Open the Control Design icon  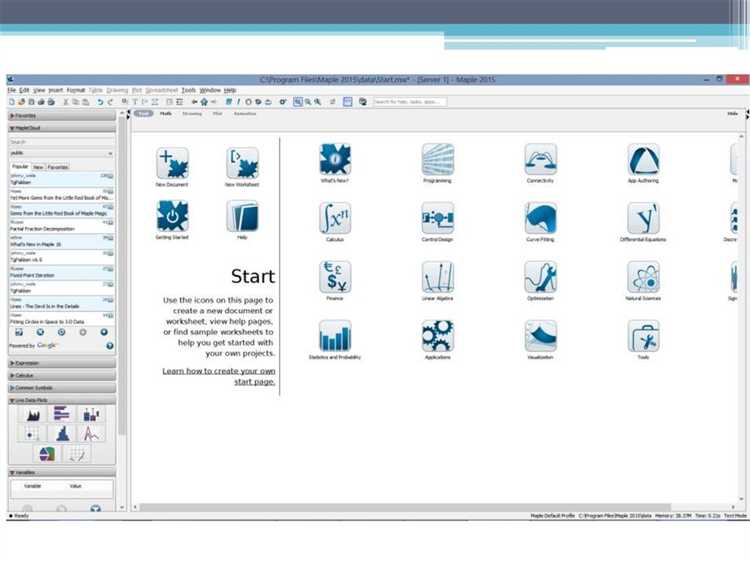[x=438, y=218]
